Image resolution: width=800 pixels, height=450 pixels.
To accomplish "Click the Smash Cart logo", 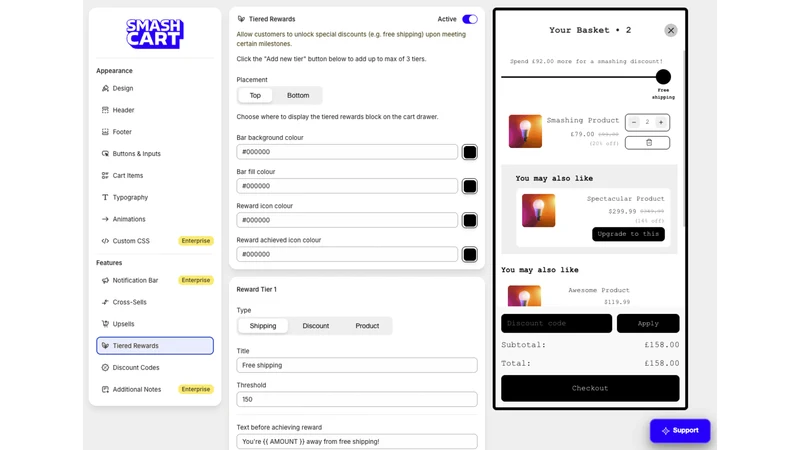I will [x=155, y=34].
